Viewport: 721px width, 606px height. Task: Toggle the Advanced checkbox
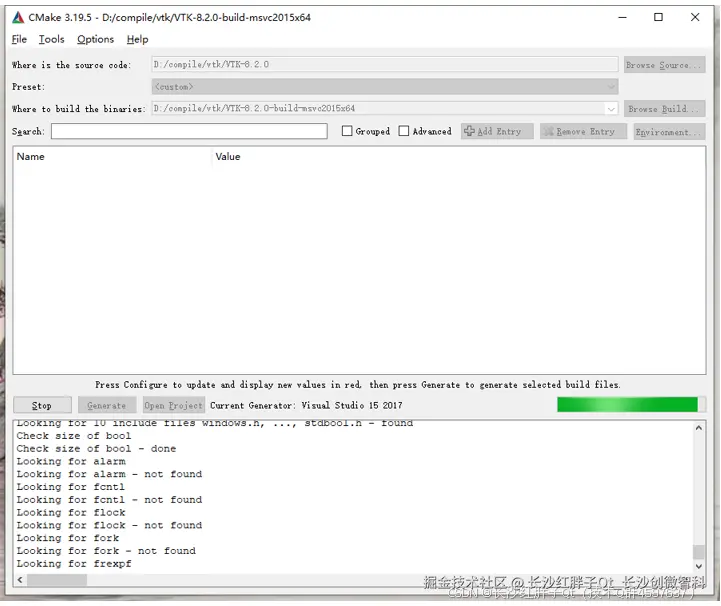click(x=404, y=131)
